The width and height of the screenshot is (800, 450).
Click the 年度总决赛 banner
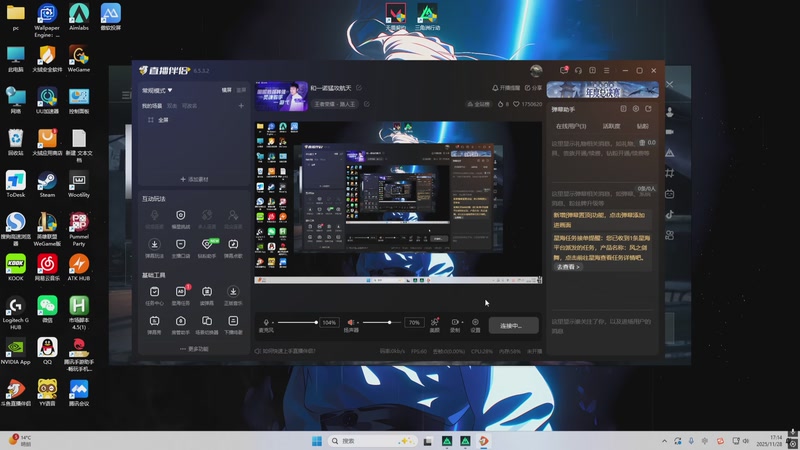(x=603, y=90)
